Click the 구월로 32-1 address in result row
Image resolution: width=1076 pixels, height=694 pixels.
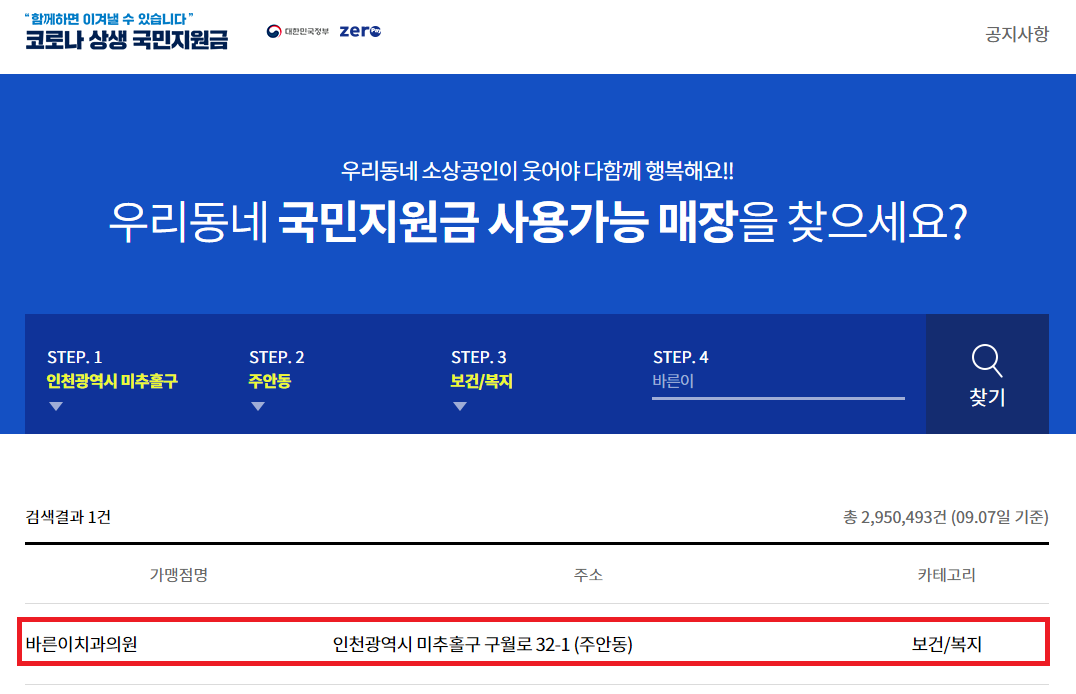coord(482,644)
